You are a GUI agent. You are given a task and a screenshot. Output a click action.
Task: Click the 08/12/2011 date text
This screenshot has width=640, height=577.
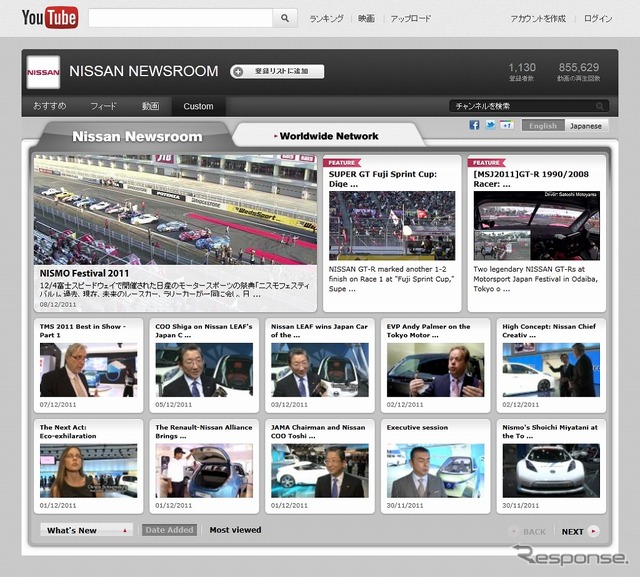point(58,304)
